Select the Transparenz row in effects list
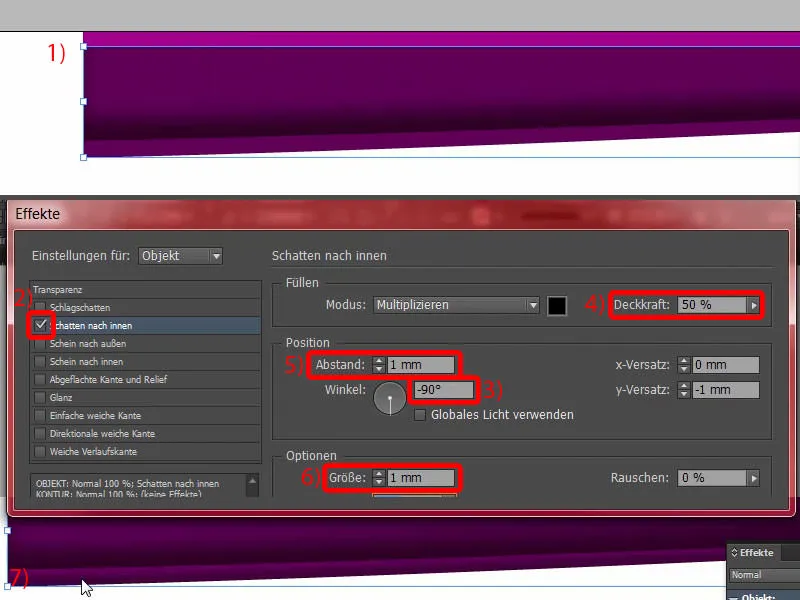The image size is (800, 600). pyautogui.click(x=145, y=290)
